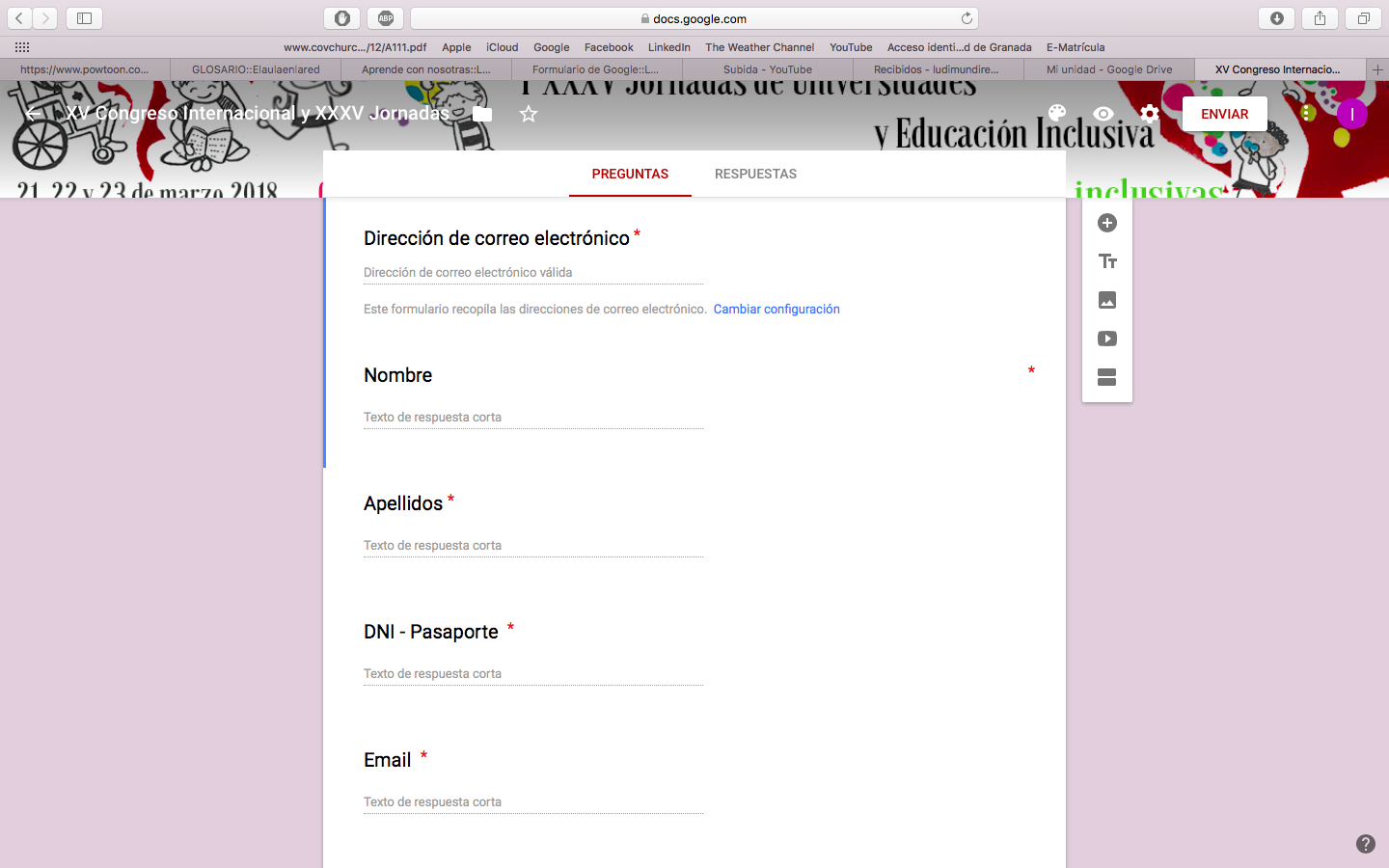Open the three-dot more options menu
Screen dimensions: 1389x868
click(1307, 114)
